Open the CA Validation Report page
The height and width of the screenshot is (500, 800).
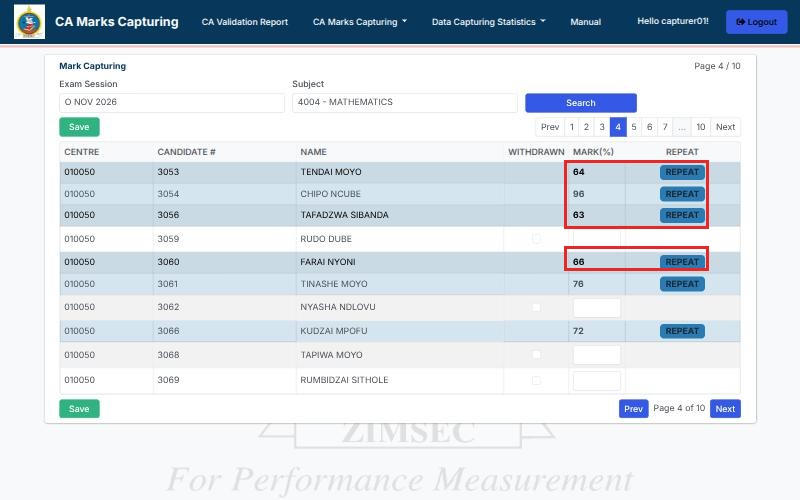(x=244, y=22)
